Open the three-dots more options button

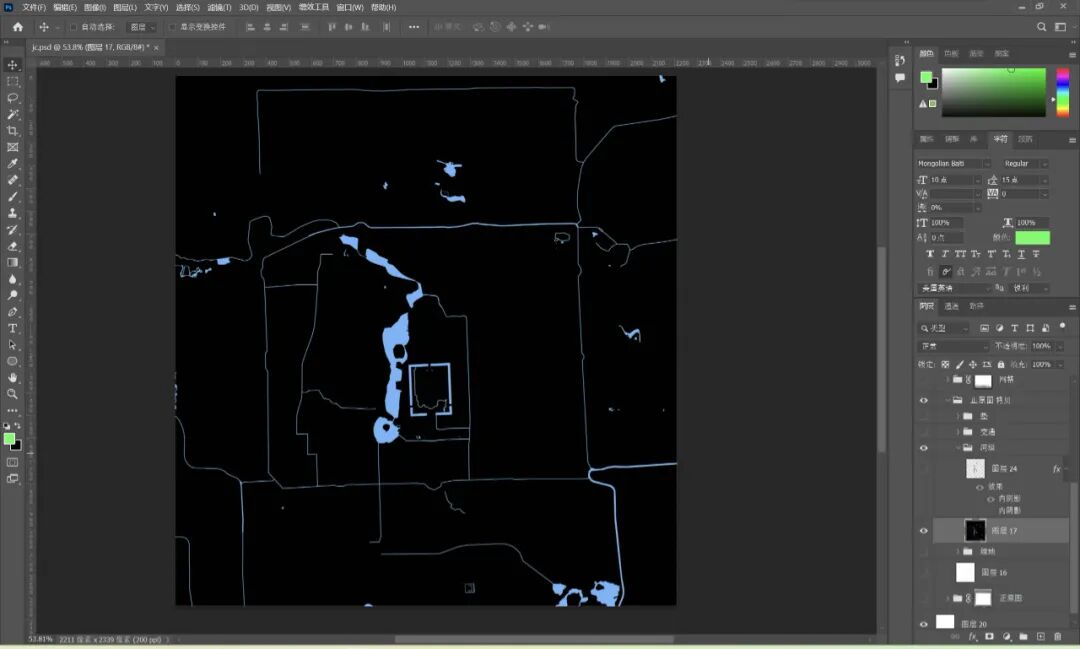pos(413,27)
